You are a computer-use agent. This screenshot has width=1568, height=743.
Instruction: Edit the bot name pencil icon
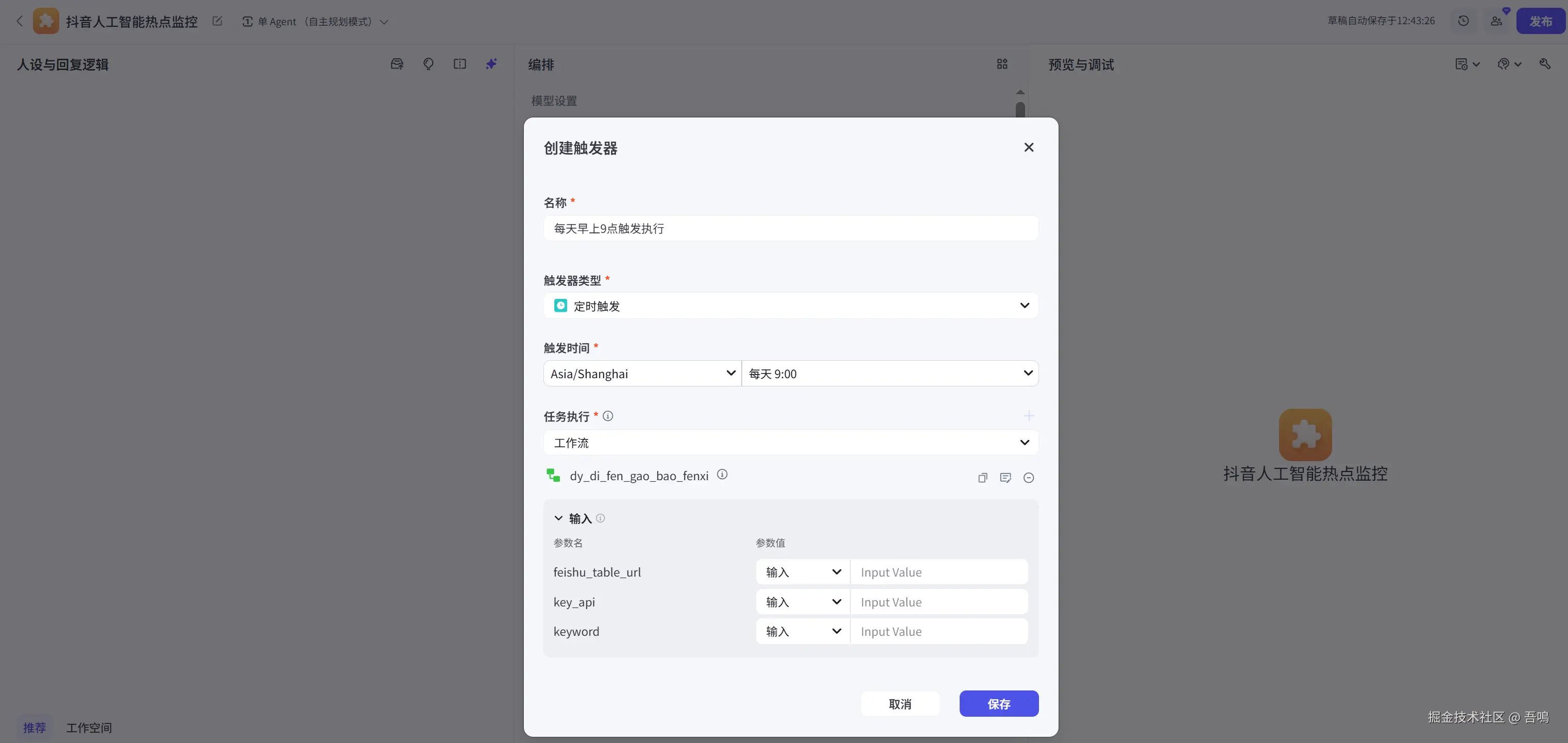(217, 21)
